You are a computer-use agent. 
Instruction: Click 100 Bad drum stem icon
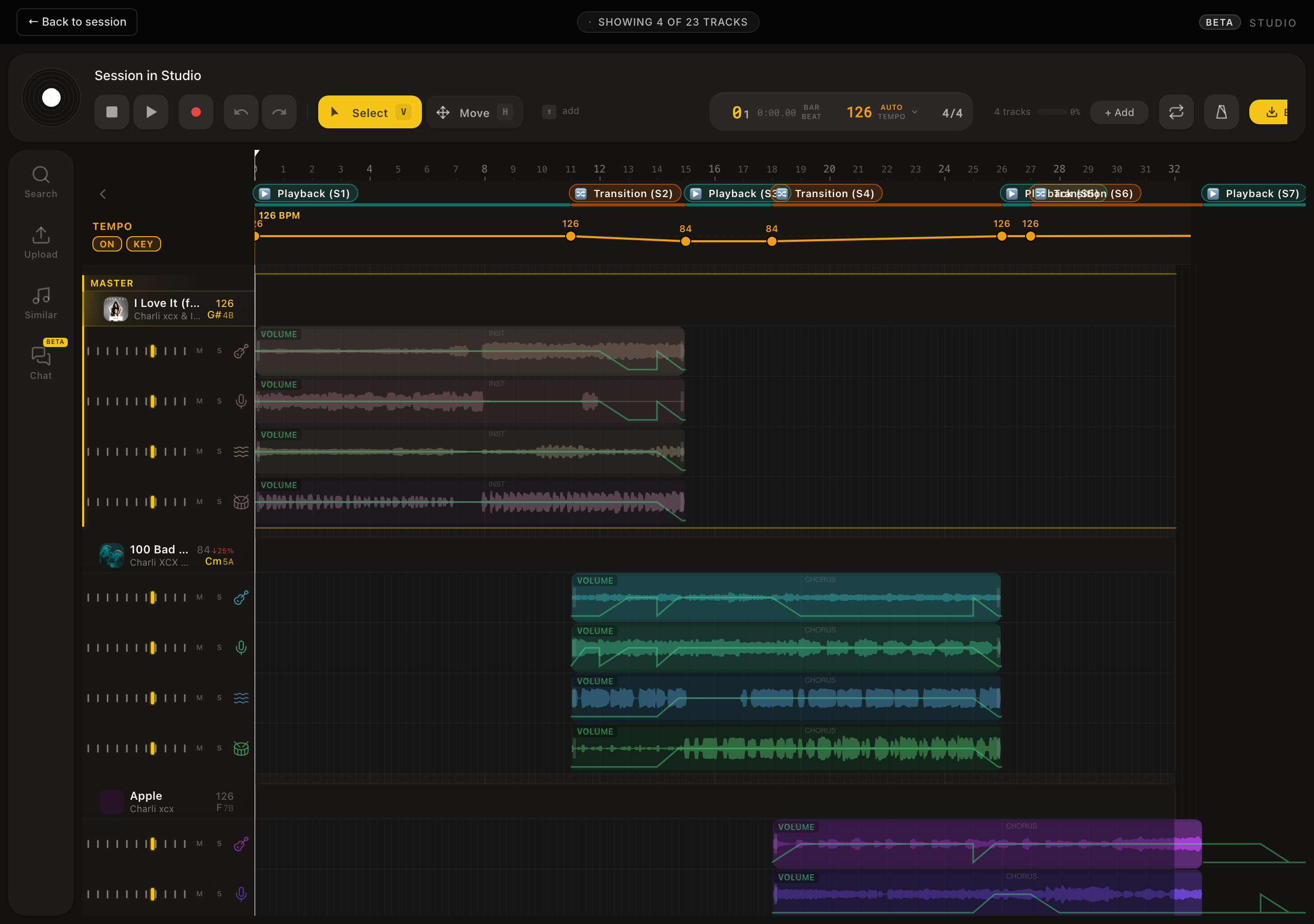(241, 748)
